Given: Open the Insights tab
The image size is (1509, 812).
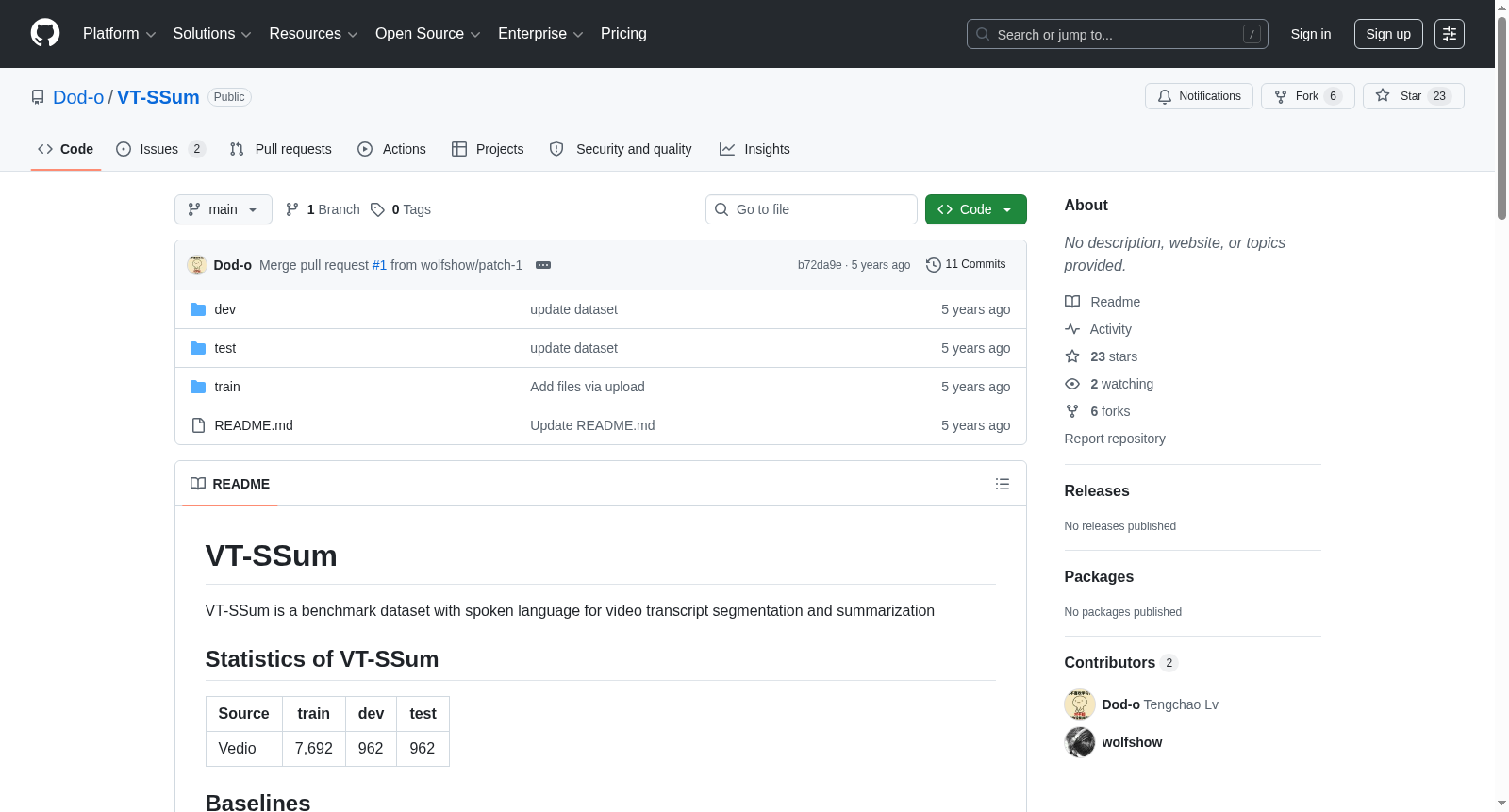Looking at the screenshot, I should (x=754, y=149).
